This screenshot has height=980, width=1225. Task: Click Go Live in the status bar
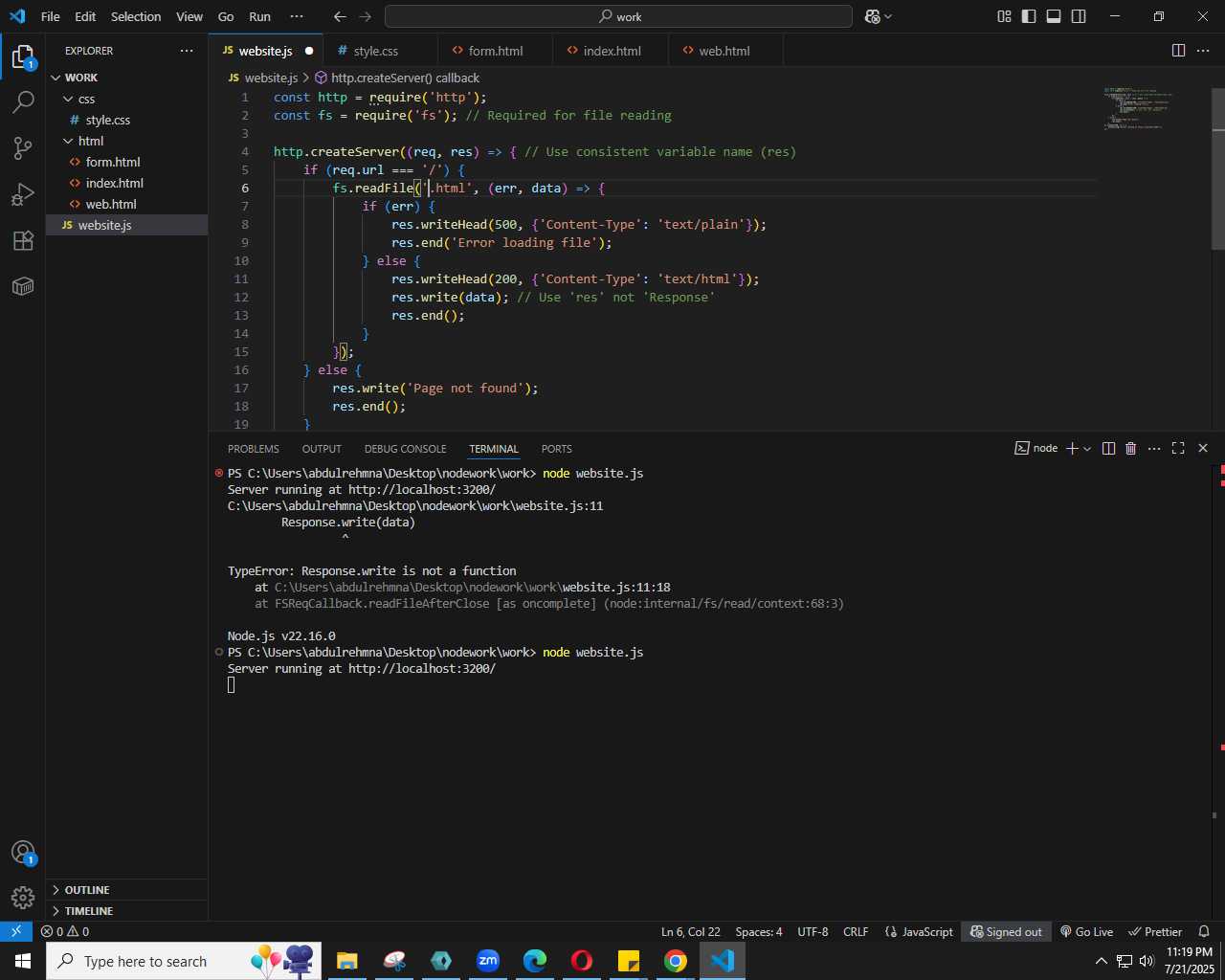(1086, 931)
